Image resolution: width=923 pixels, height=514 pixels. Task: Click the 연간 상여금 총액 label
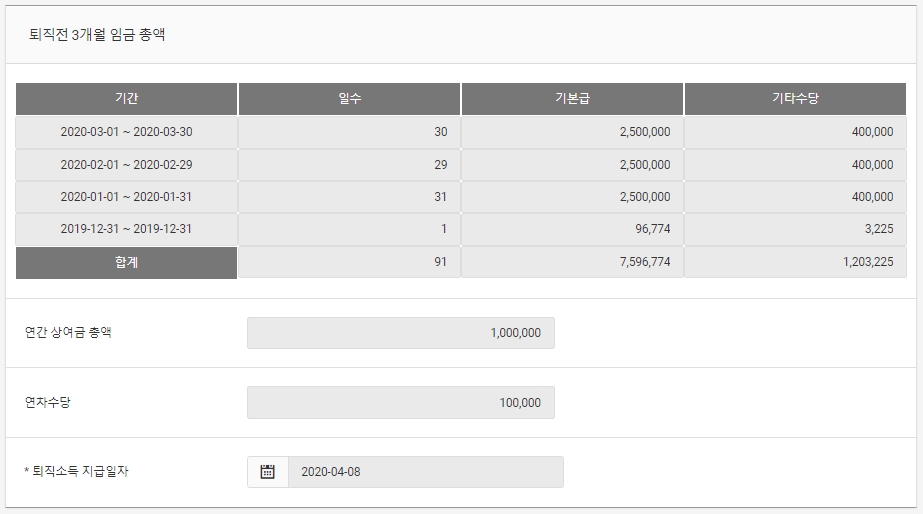click(68, 332)
